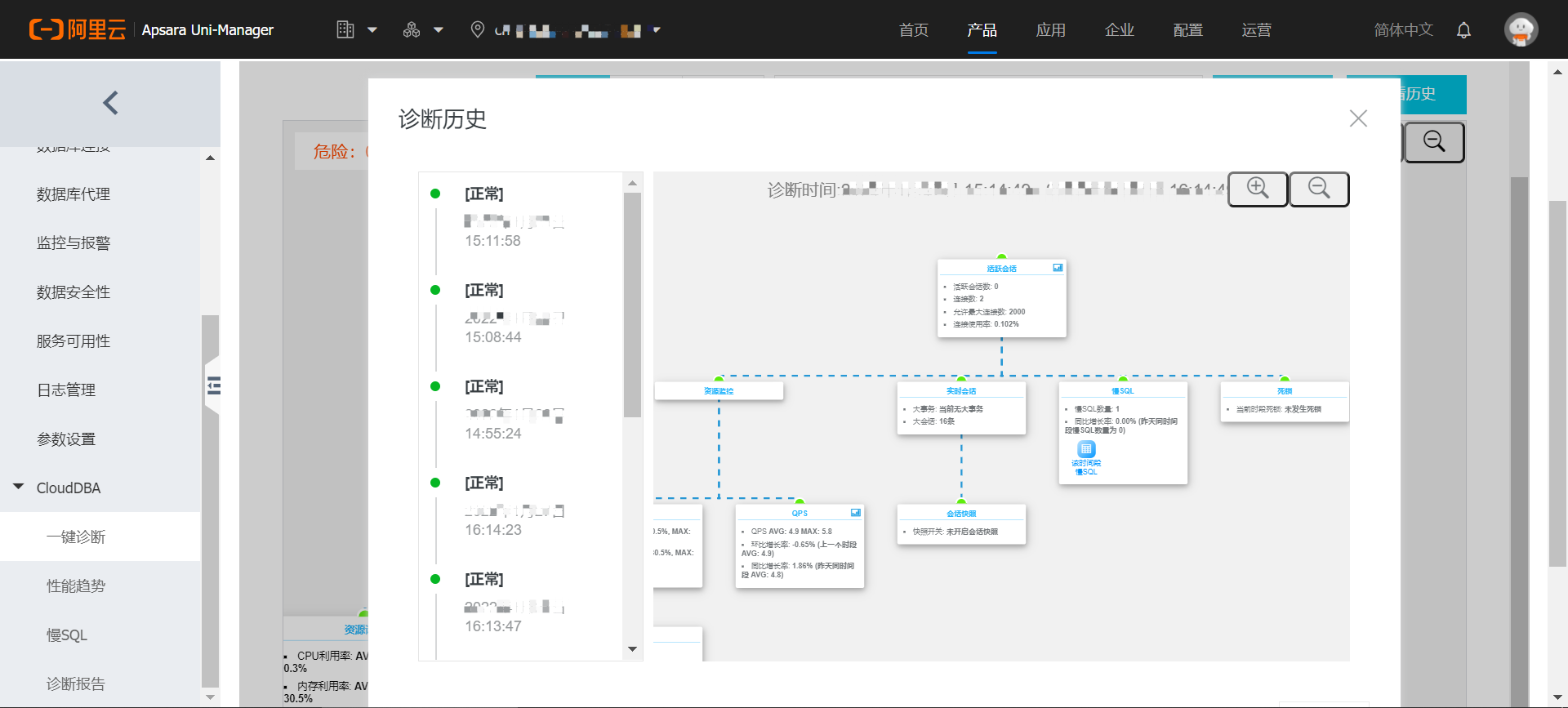The width and height of the screenshot is (1568, 708).
Task: Select 配置 top navigation item
Action: [1188, 30]
